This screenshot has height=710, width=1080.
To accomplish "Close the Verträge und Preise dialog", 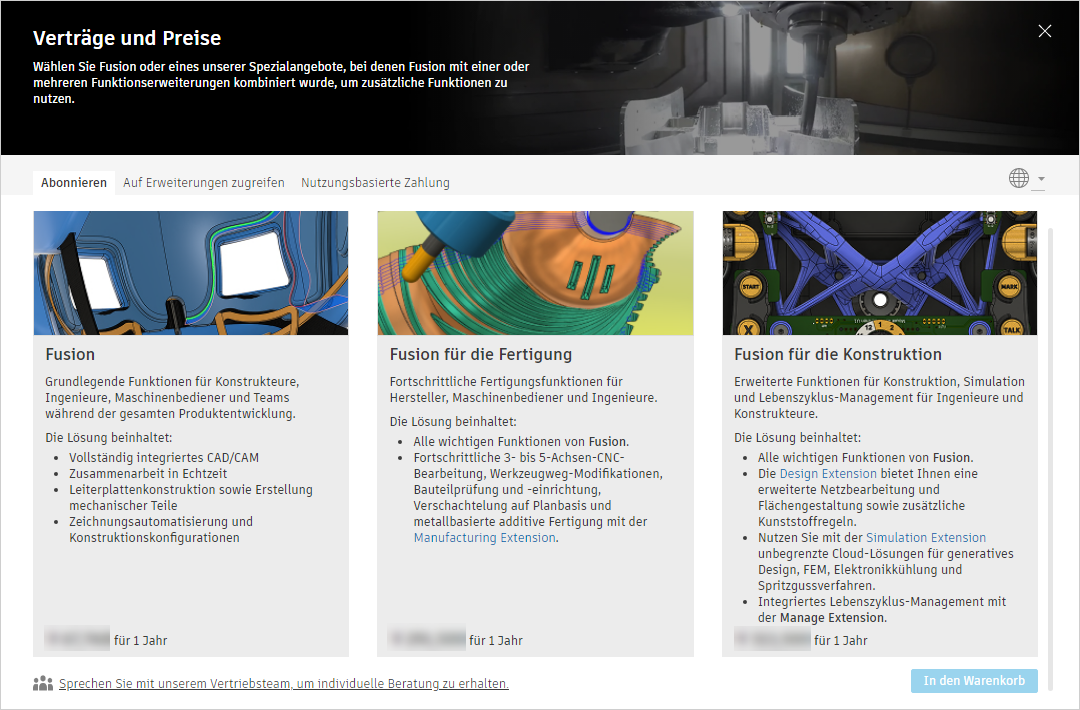I will (1044, 31).
